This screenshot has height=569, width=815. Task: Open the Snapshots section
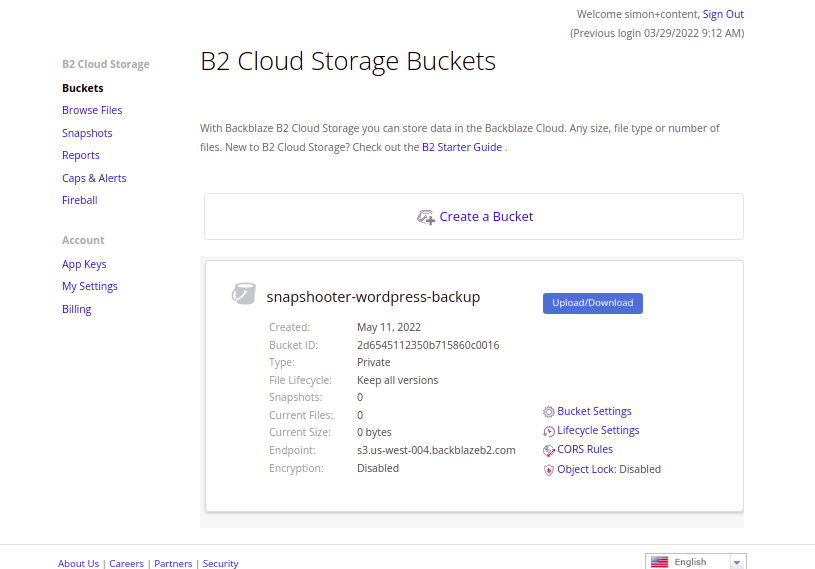[87, 133]
